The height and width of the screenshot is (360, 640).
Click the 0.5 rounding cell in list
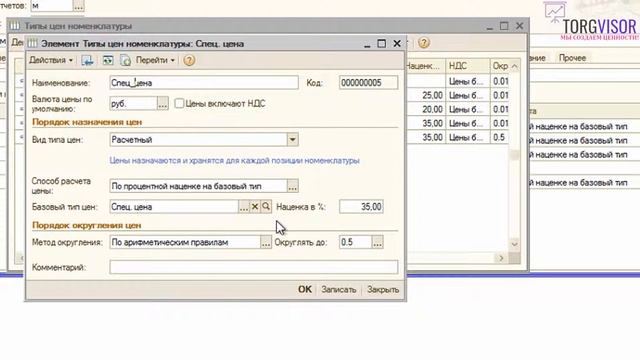(x=500, y=137)
